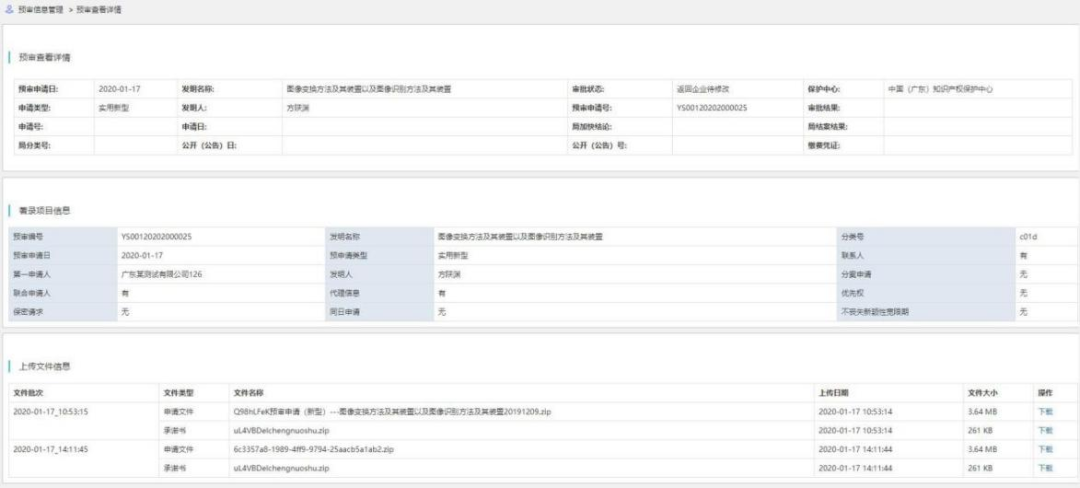Click the 中国（广东）知识产权保护中心 value
Screen dimensions: 1080x488
click(940, 89)
